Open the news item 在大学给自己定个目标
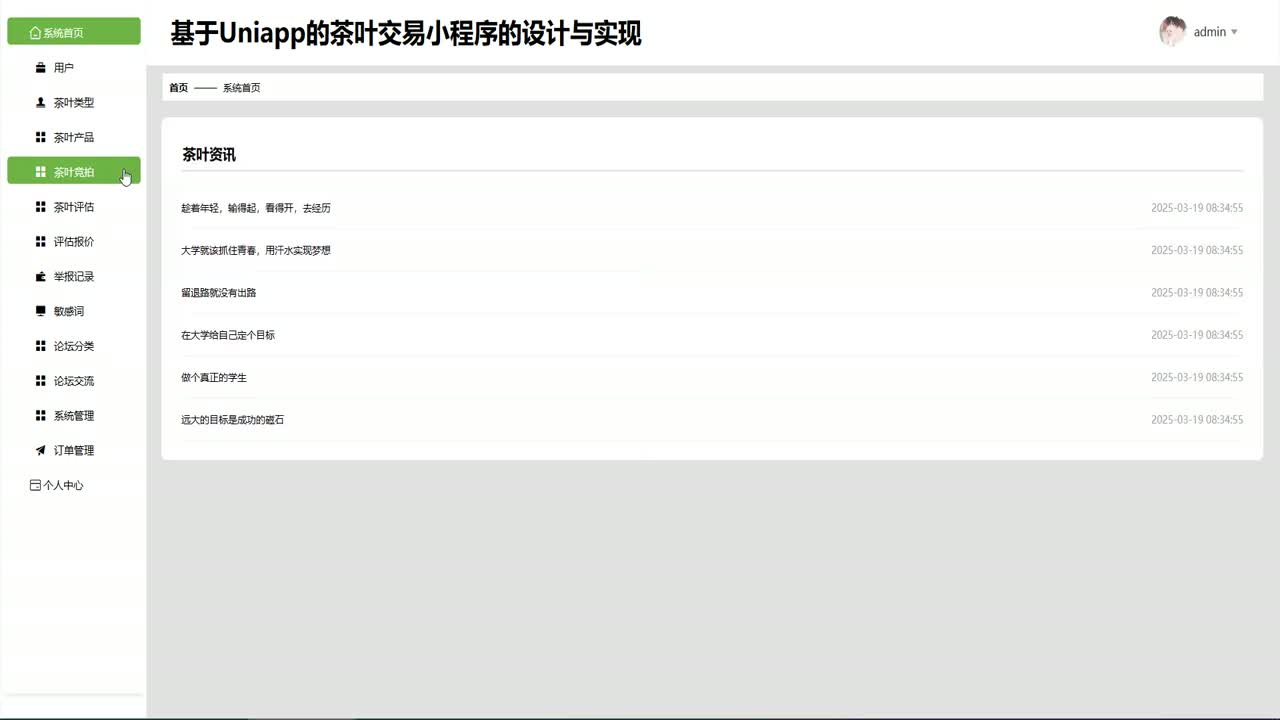 point(228,335)
